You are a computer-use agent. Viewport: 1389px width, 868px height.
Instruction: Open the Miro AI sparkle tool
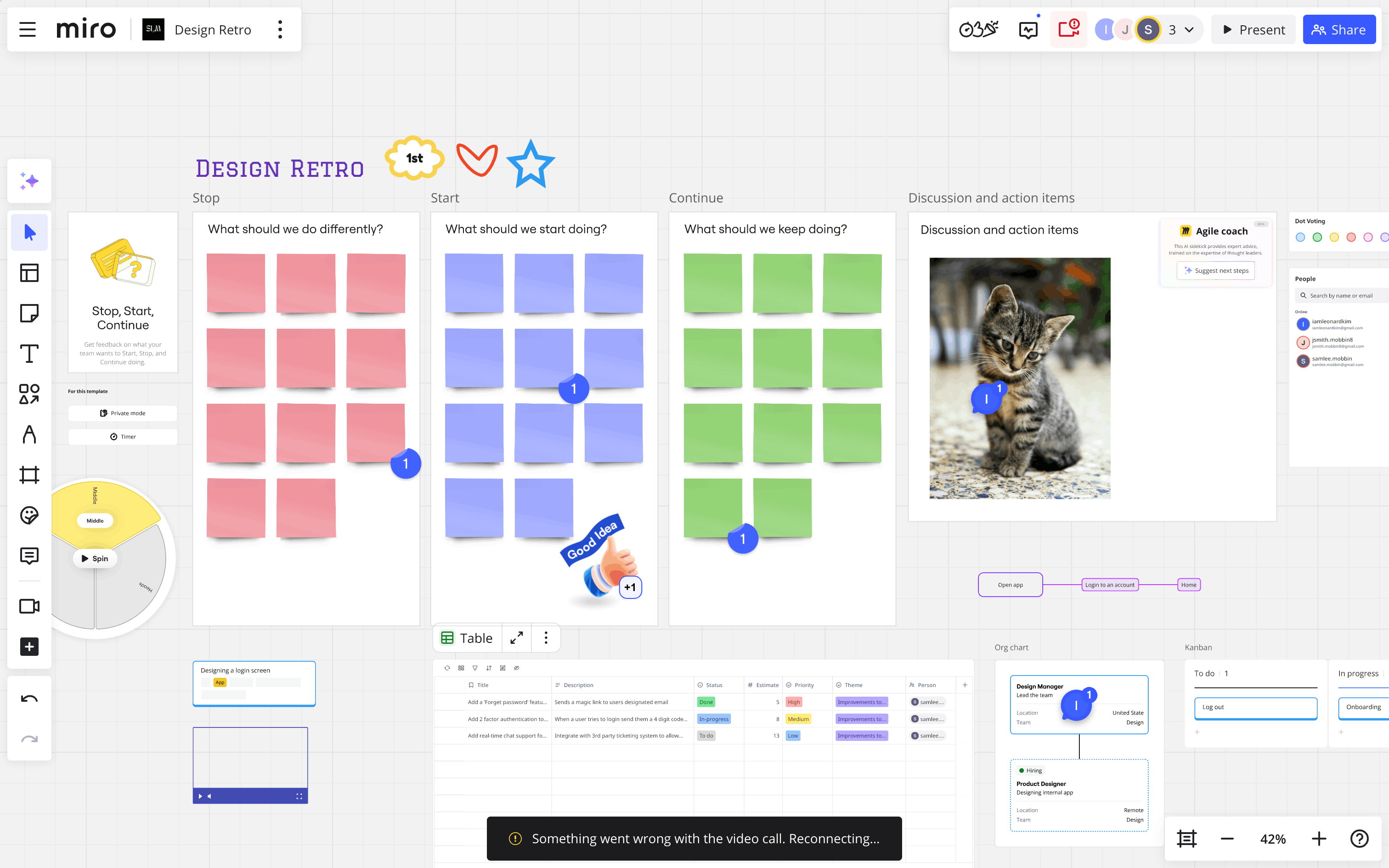click(28, 181)
